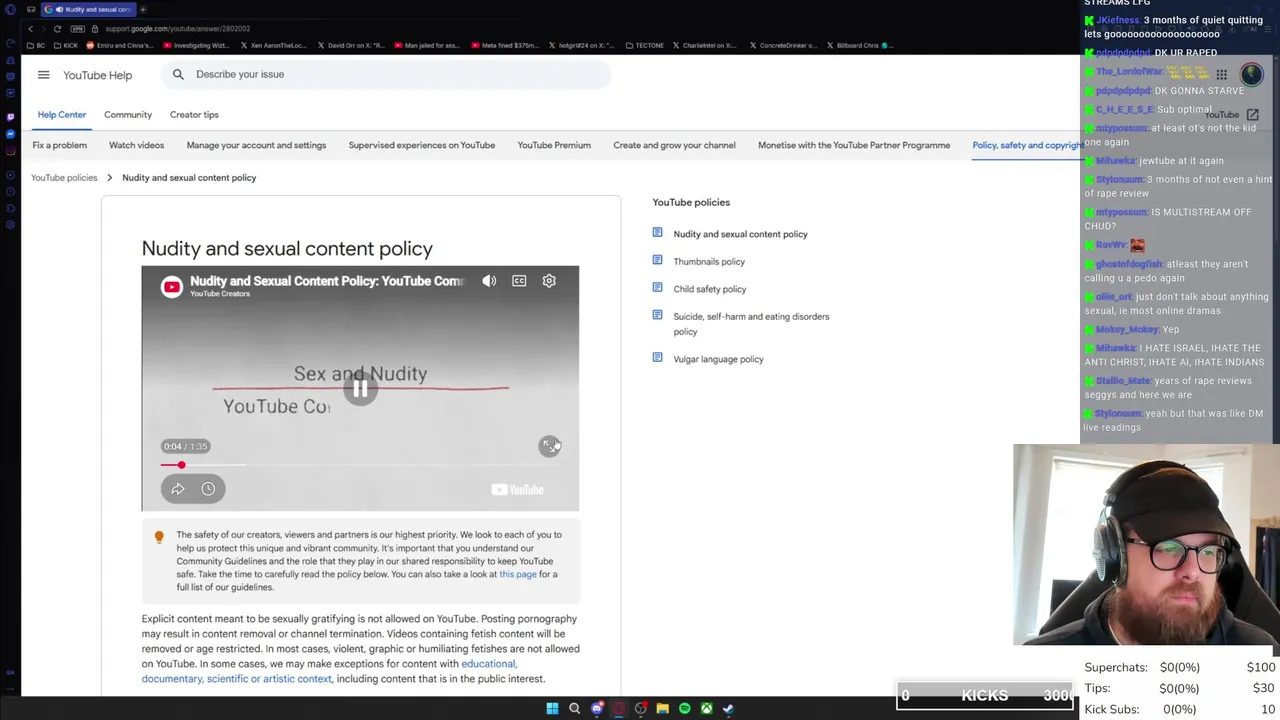Open 'Child safety policy' sidebar link
This screenshot has height=720, width=1280.
(x=710, y=289)
